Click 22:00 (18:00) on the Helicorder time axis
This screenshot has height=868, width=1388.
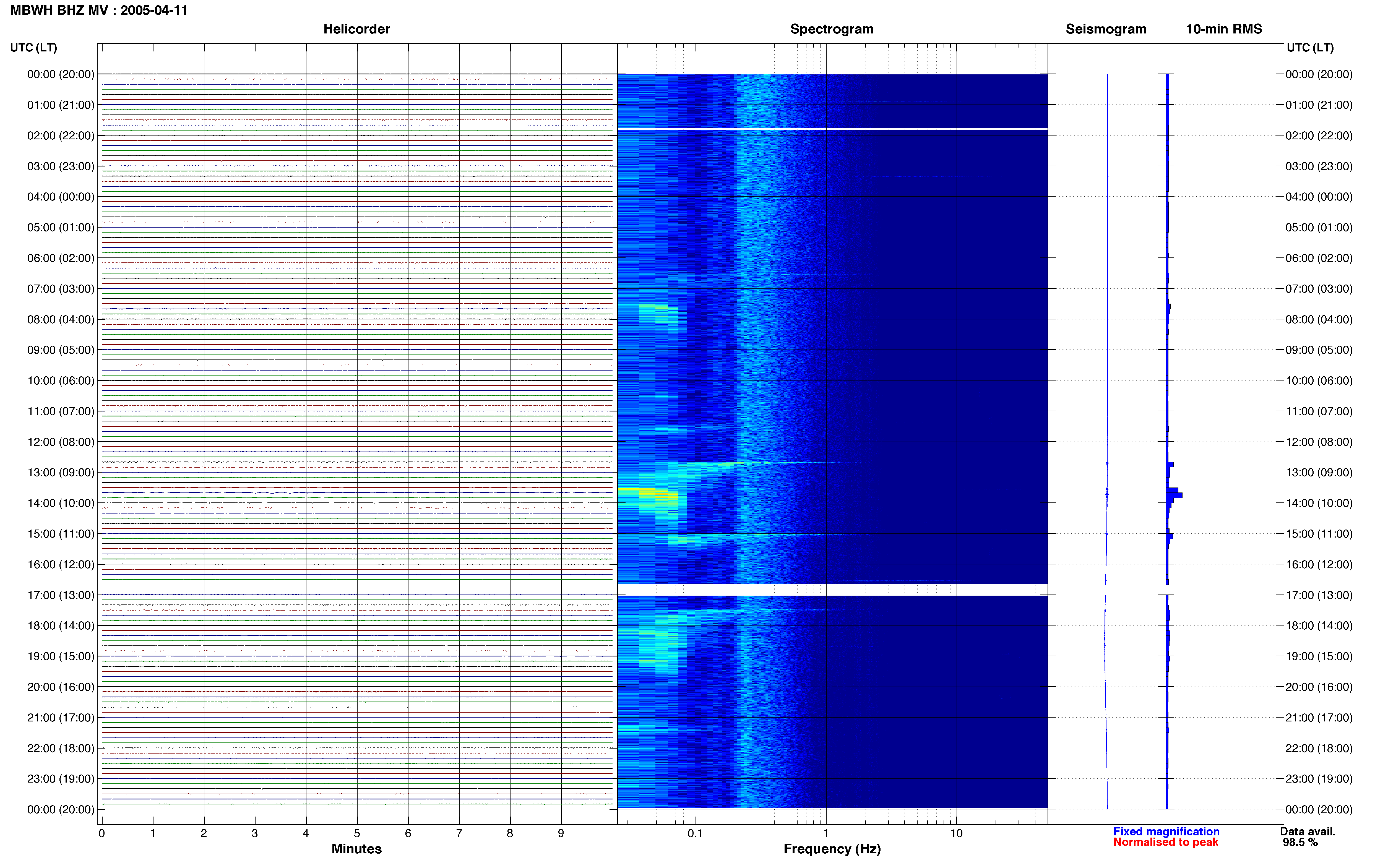(x=61, y=748)
